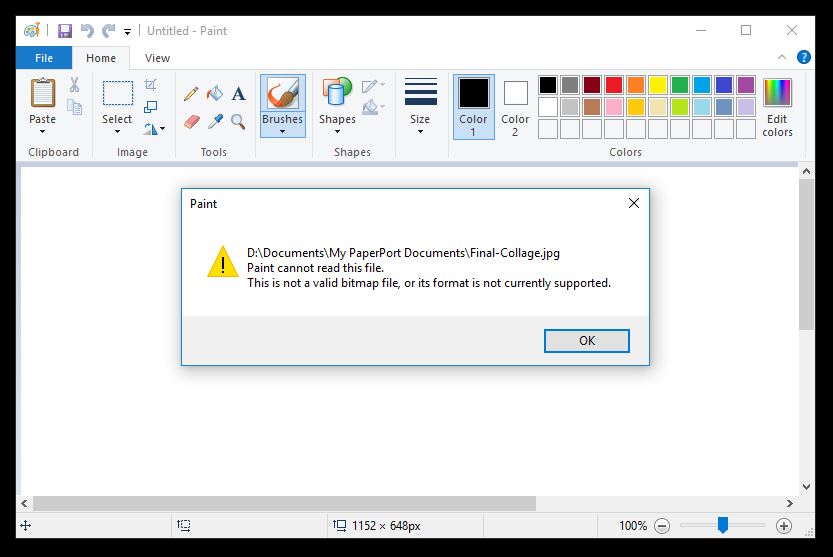Pick the pink (rose) color swatch

(614, 107)
